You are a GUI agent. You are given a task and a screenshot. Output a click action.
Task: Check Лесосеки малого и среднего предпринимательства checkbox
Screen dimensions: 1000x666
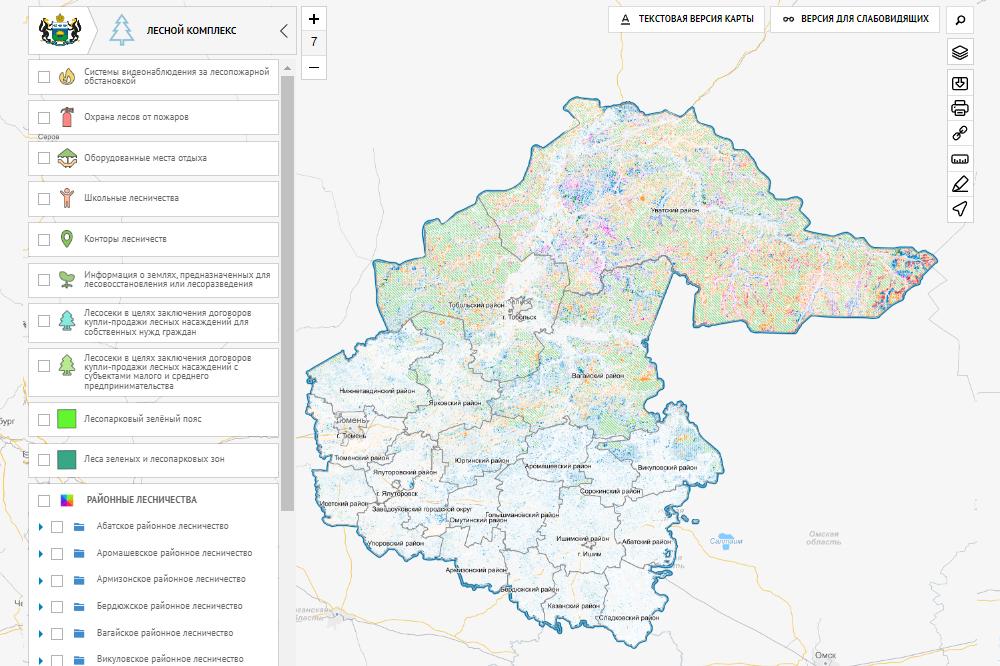[x=44, y=366]
